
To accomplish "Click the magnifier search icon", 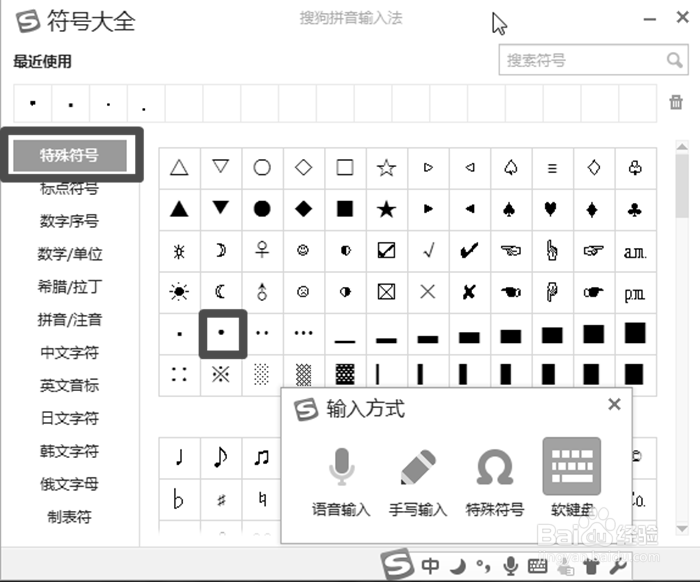I will tap(675, 60).
